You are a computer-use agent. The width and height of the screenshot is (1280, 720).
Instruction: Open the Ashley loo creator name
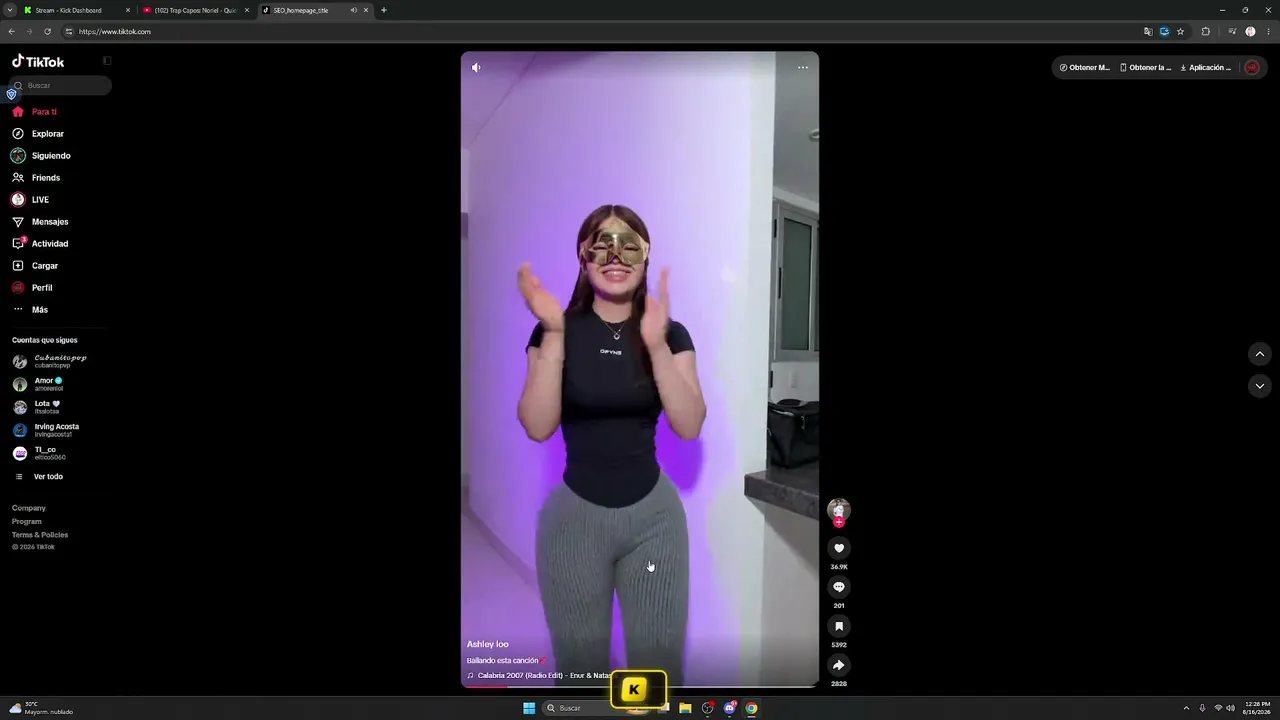(x=488, y=645)
